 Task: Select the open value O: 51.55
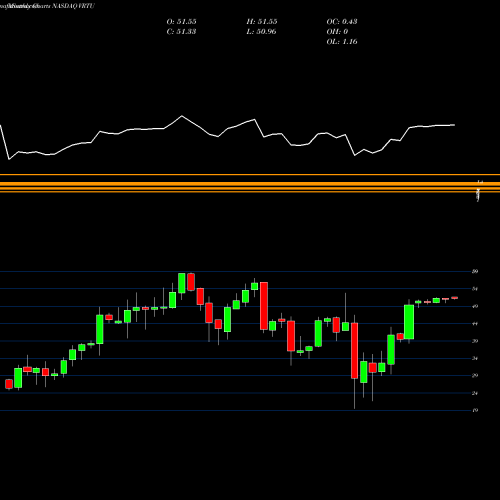(181, 22)
